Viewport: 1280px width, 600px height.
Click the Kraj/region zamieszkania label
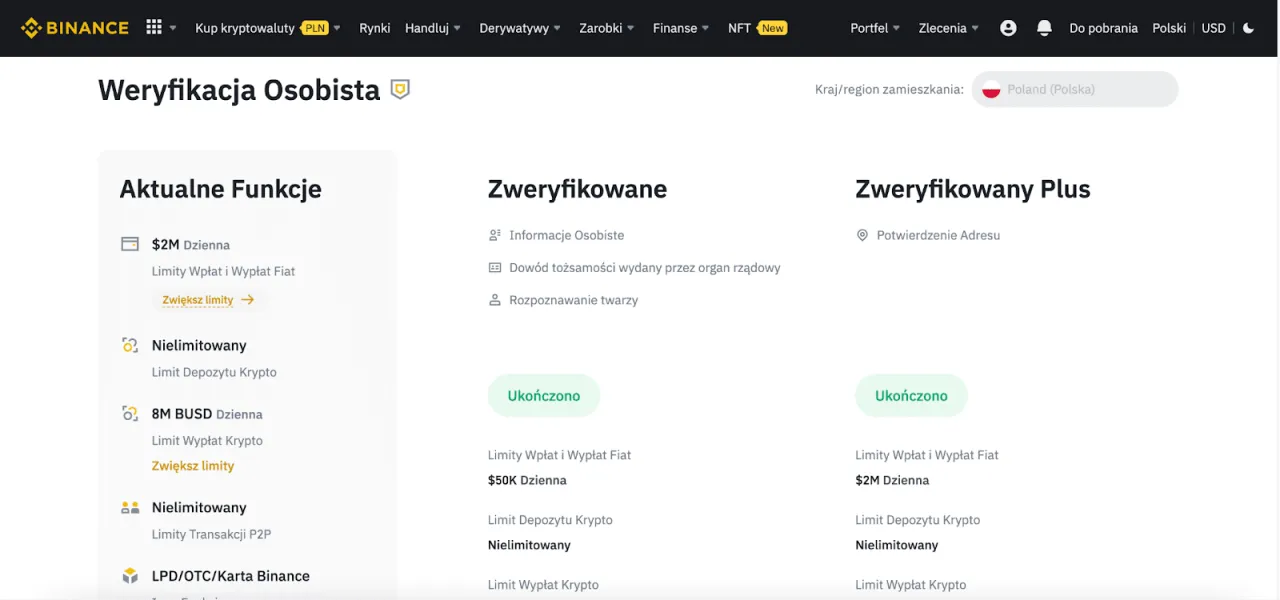pos(889,89)
